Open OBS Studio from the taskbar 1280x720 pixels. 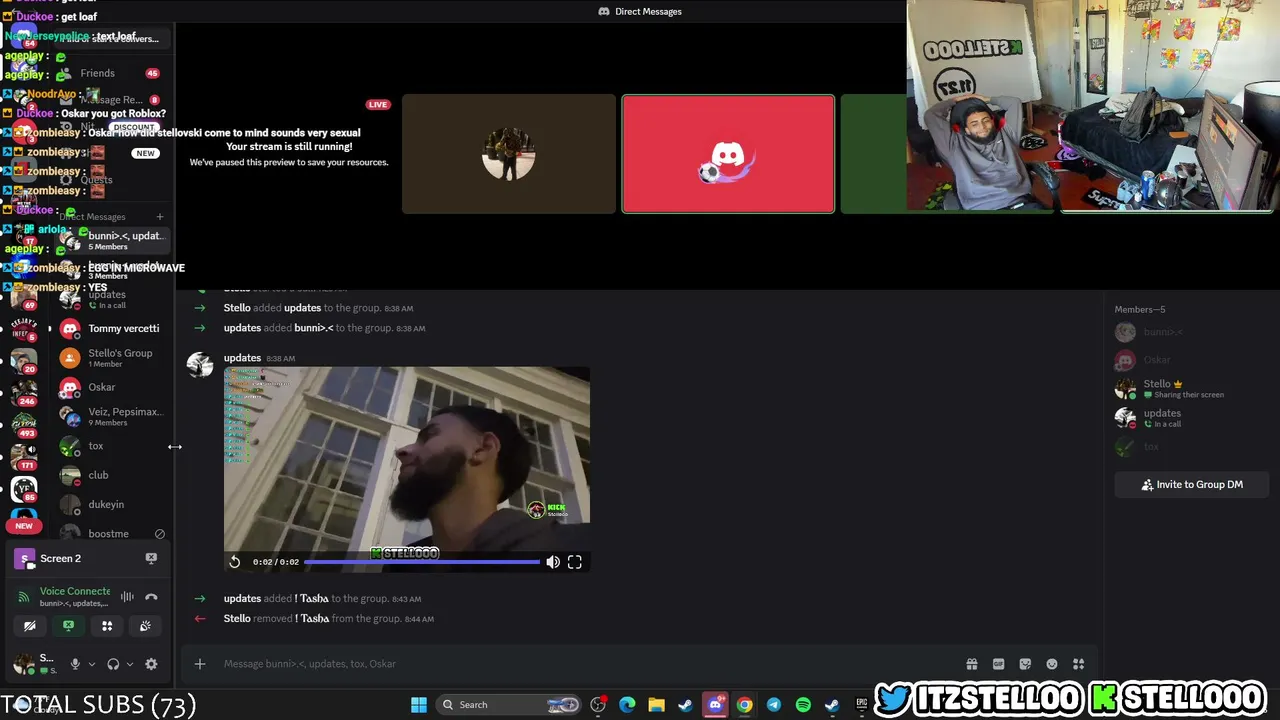(x=599, y=705)
